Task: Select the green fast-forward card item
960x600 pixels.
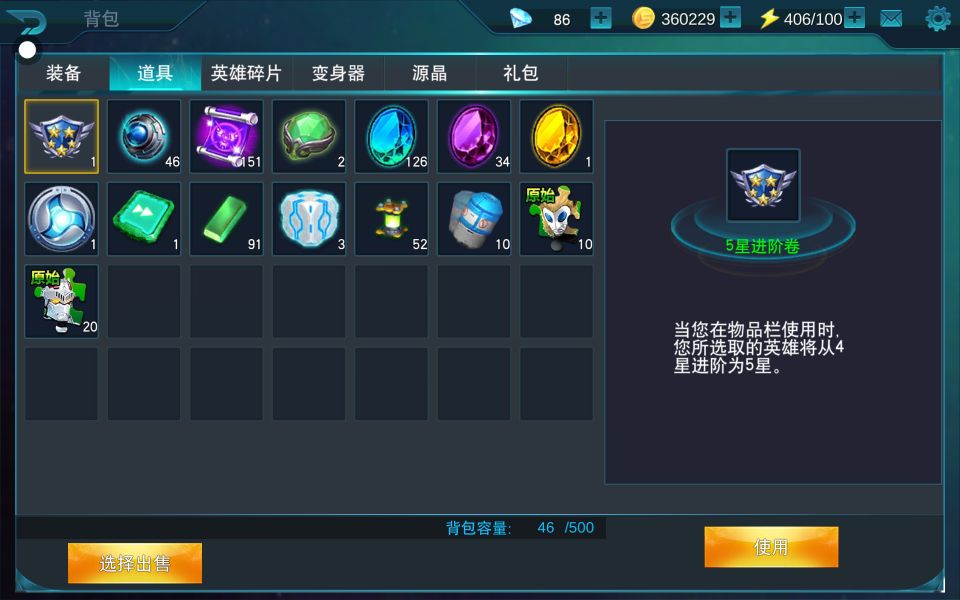Action: point(144,219)
